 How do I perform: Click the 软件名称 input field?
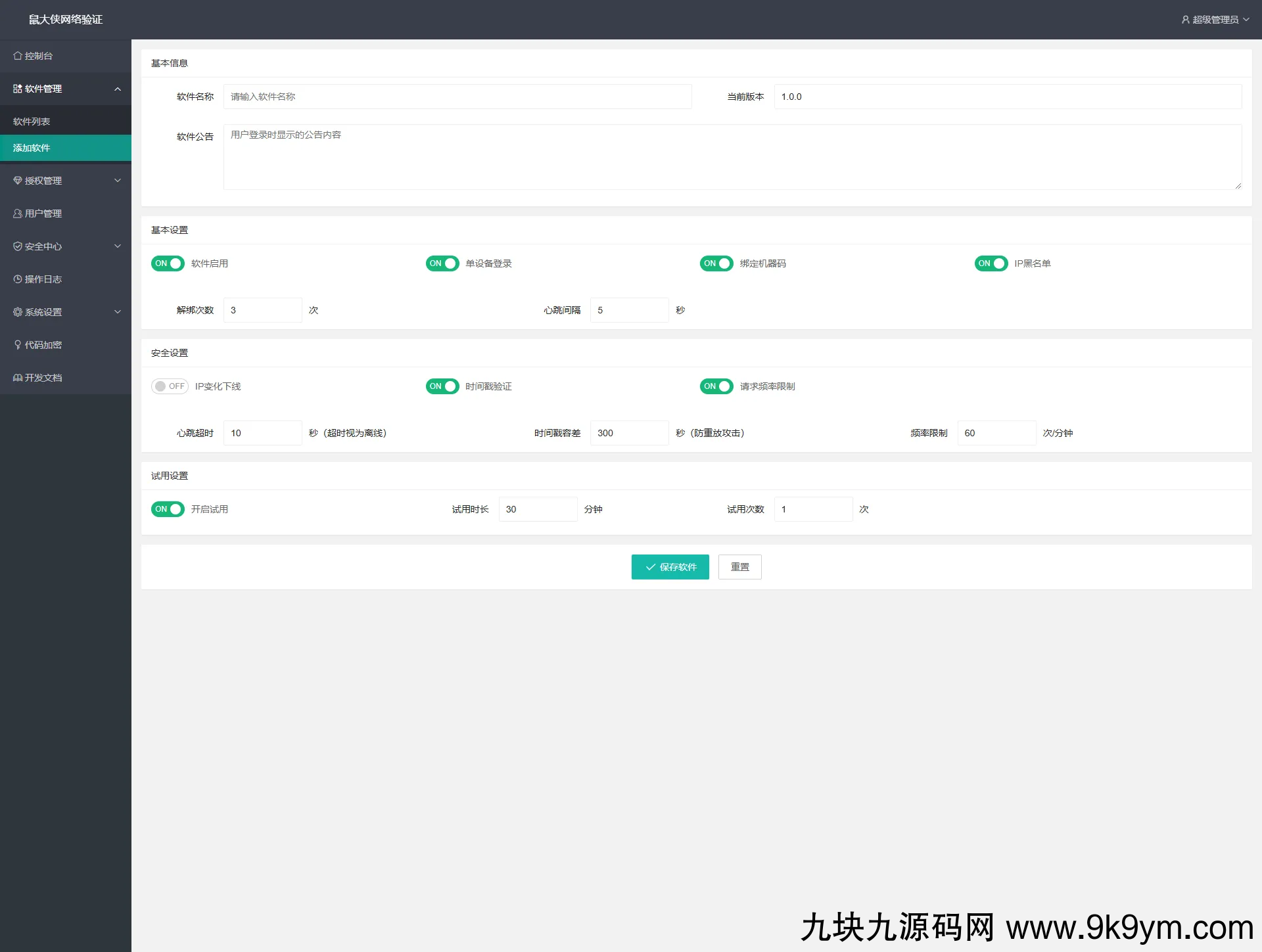[x=457, y=97]
